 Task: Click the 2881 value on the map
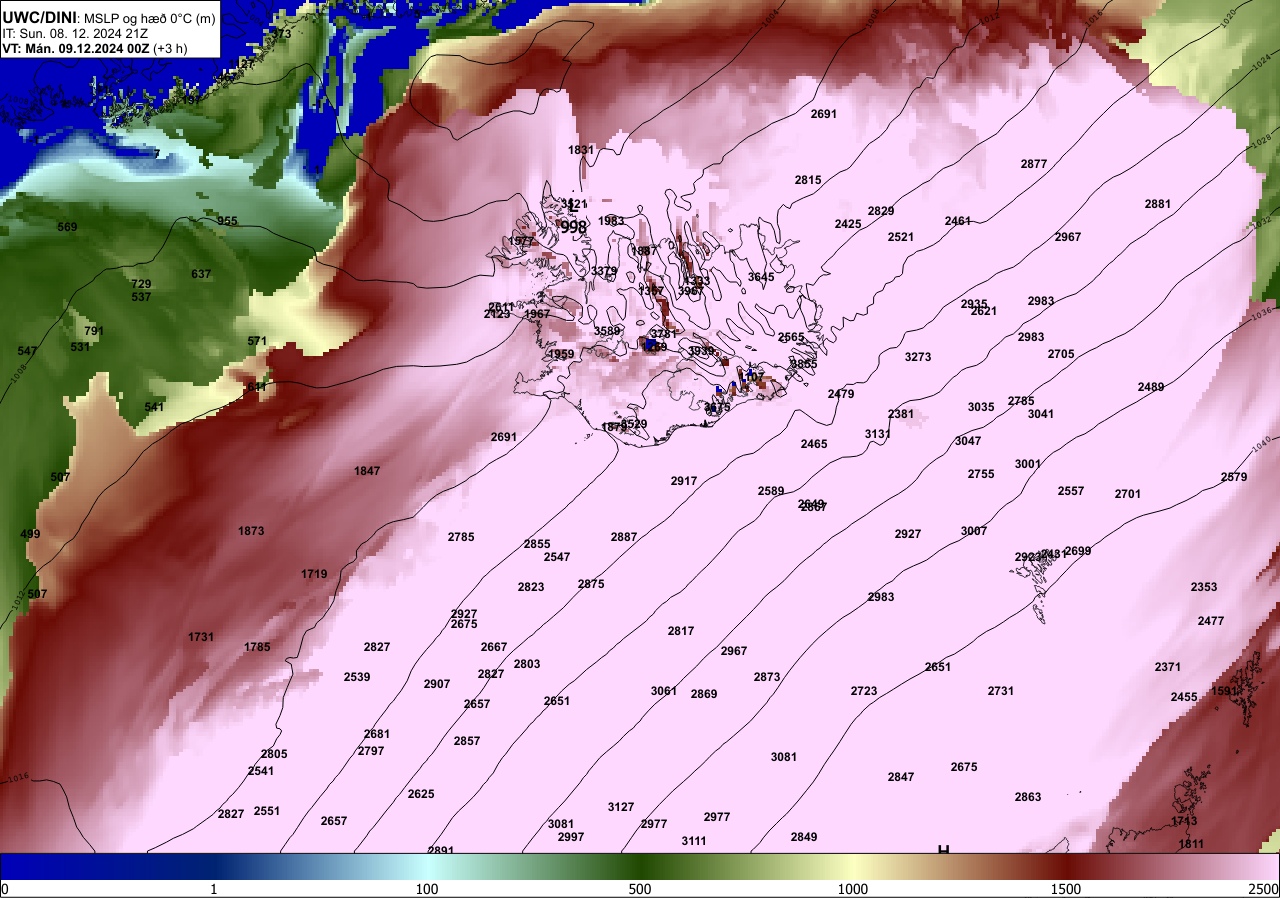click(x=1158, y=204)
